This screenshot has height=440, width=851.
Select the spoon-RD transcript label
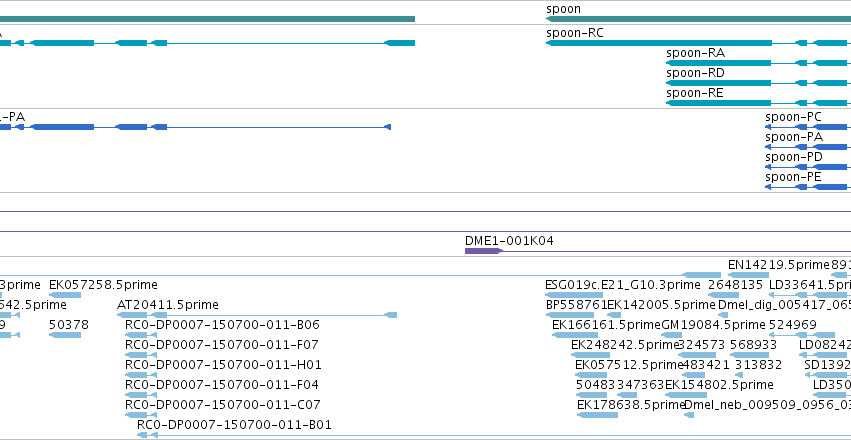(695, 73)
